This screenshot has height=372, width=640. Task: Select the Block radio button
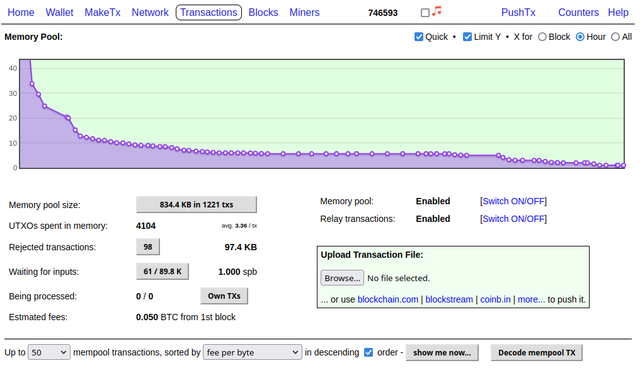pos(542,37)
